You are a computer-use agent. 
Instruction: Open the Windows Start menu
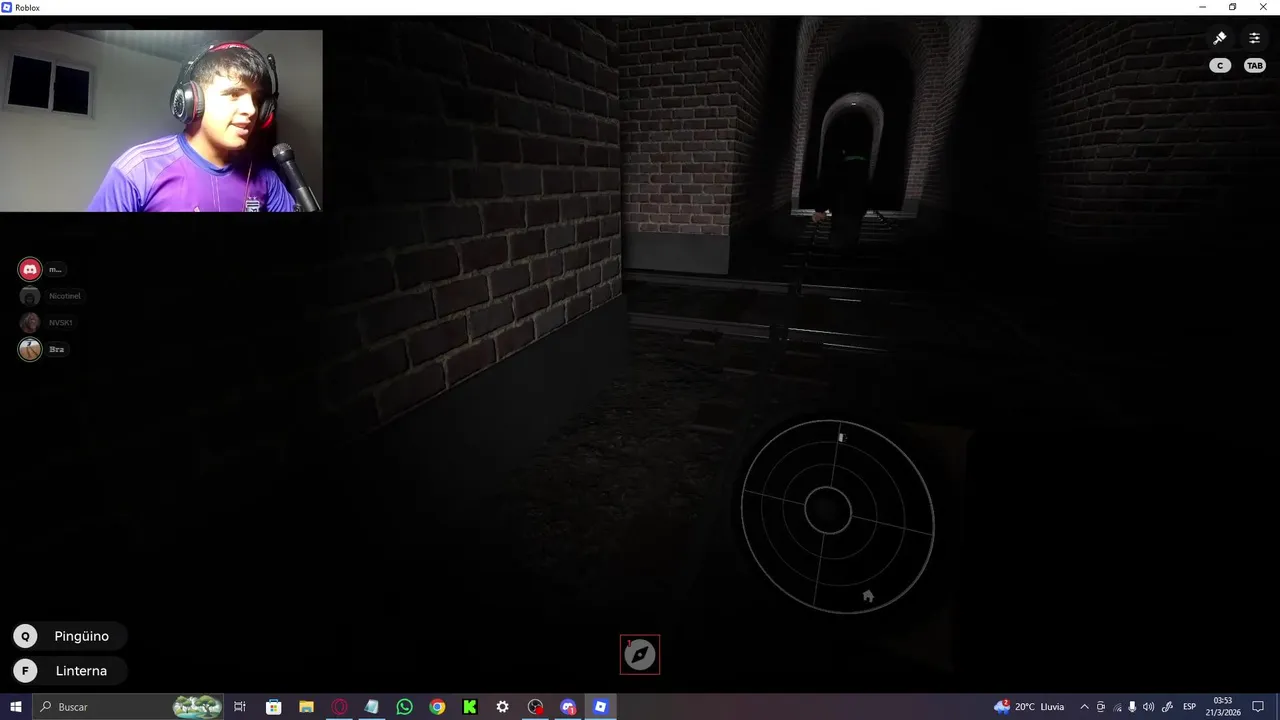(16, 707)
